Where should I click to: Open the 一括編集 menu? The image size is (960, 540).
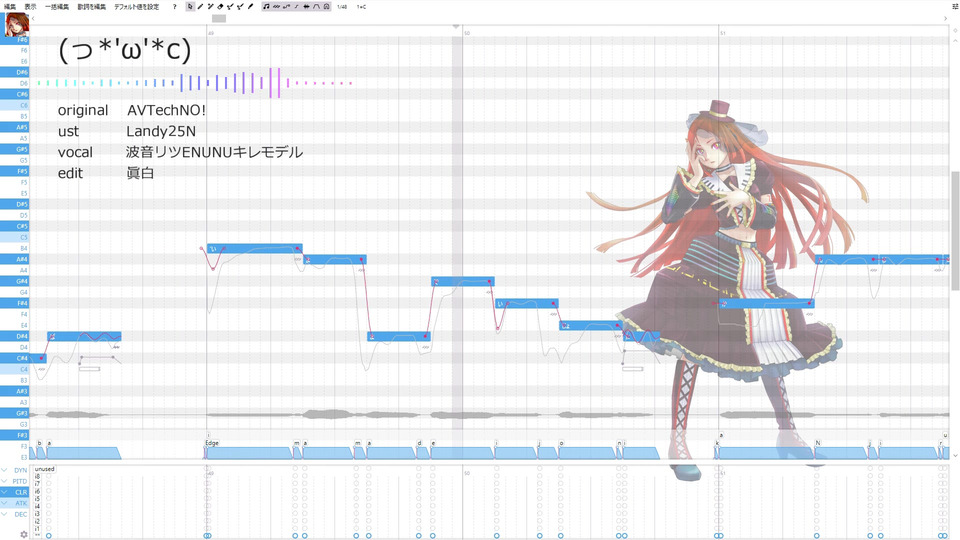coord(57,7)
